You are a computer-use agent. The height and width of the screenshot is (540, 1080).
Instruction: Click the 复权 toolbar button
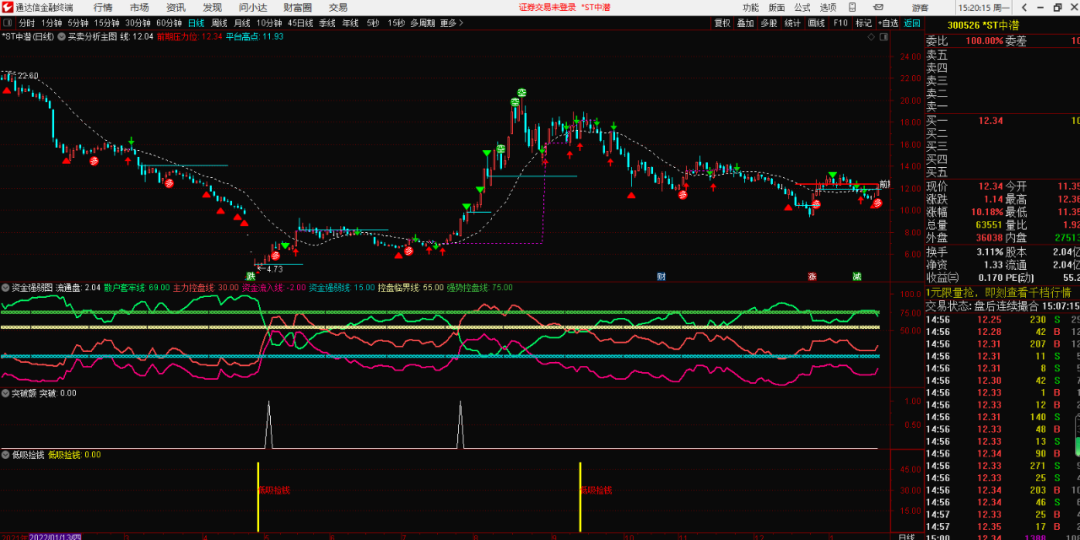(722, 23)
